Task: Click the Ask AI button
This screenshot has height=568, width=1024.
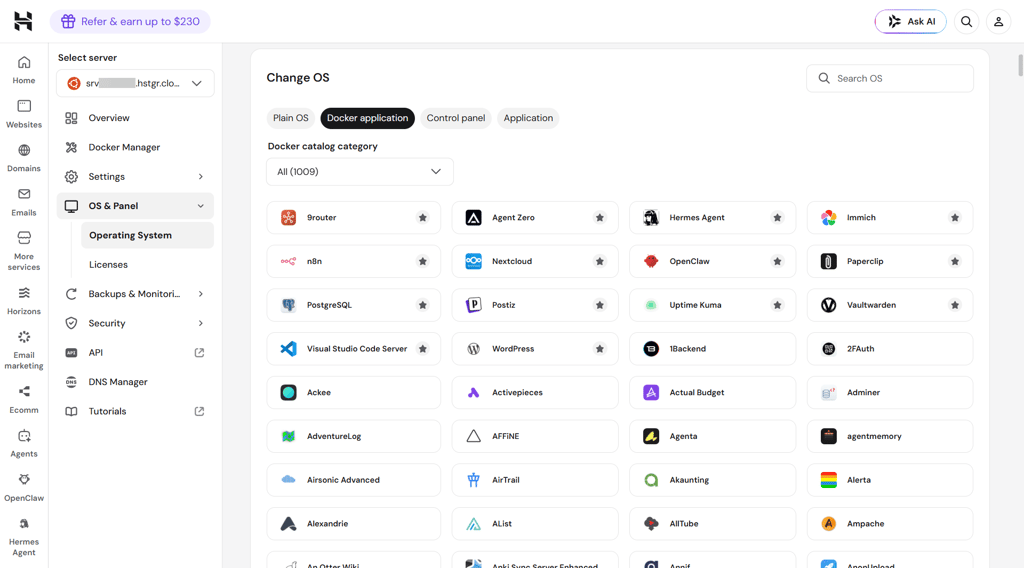Action: click(x=910, y=22)
